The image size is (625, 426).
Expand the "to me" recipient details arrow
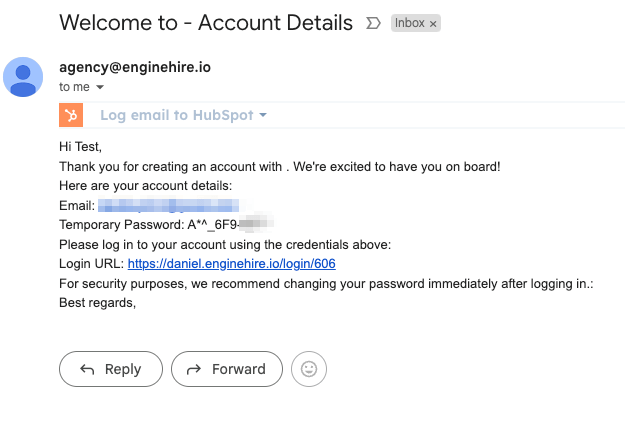[99, 87]
